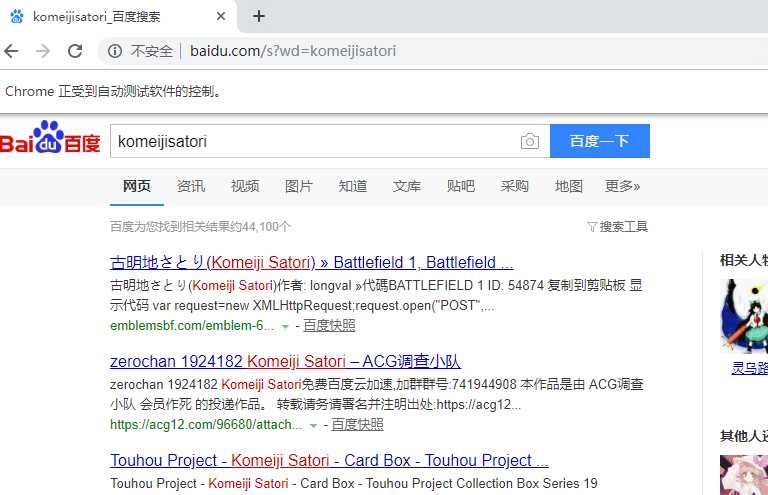
Task: Open image search via camera icon
Action: tap(529, 141)
